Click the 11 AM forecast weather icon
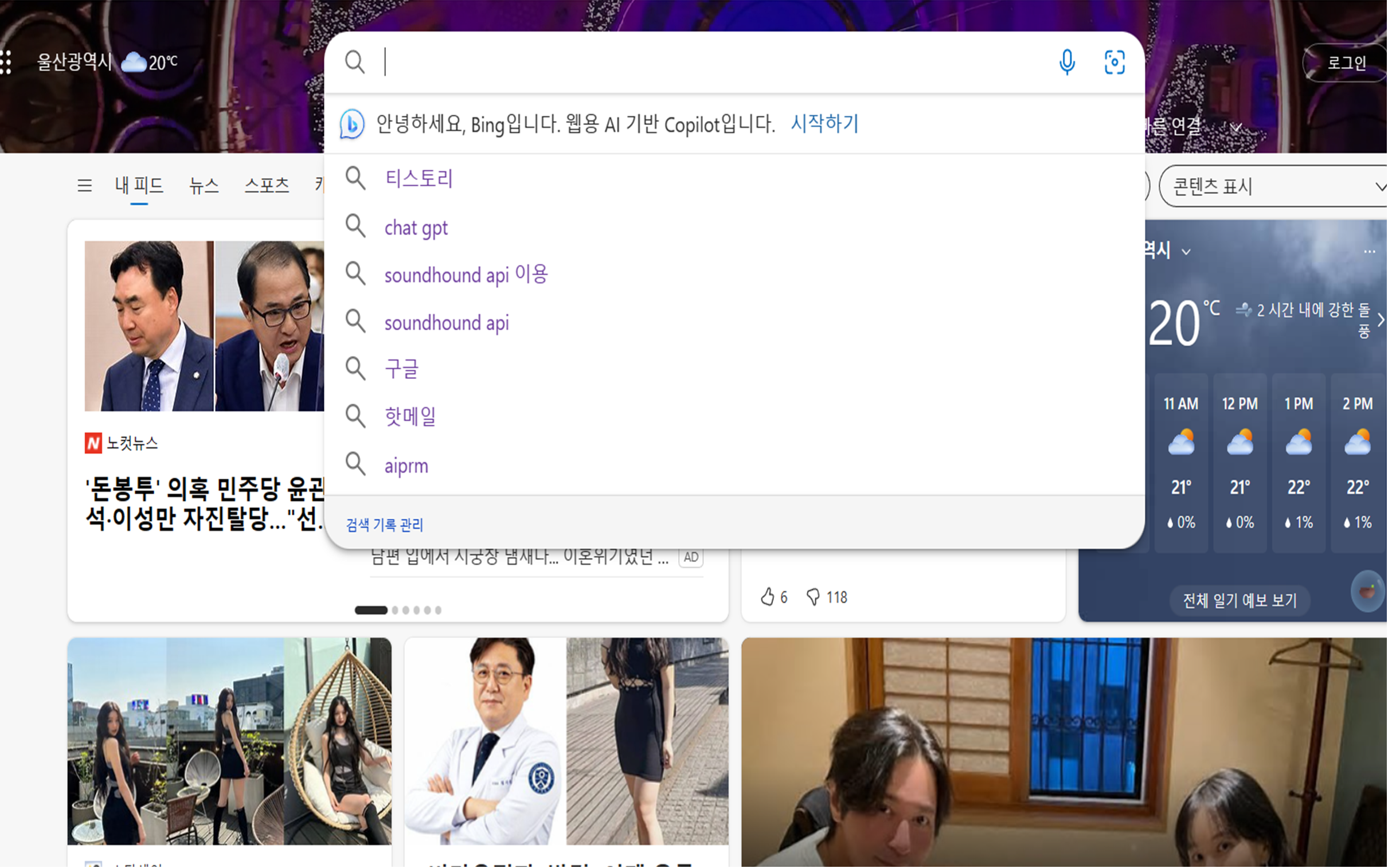1388x868 pixels. coord(1182,443)
